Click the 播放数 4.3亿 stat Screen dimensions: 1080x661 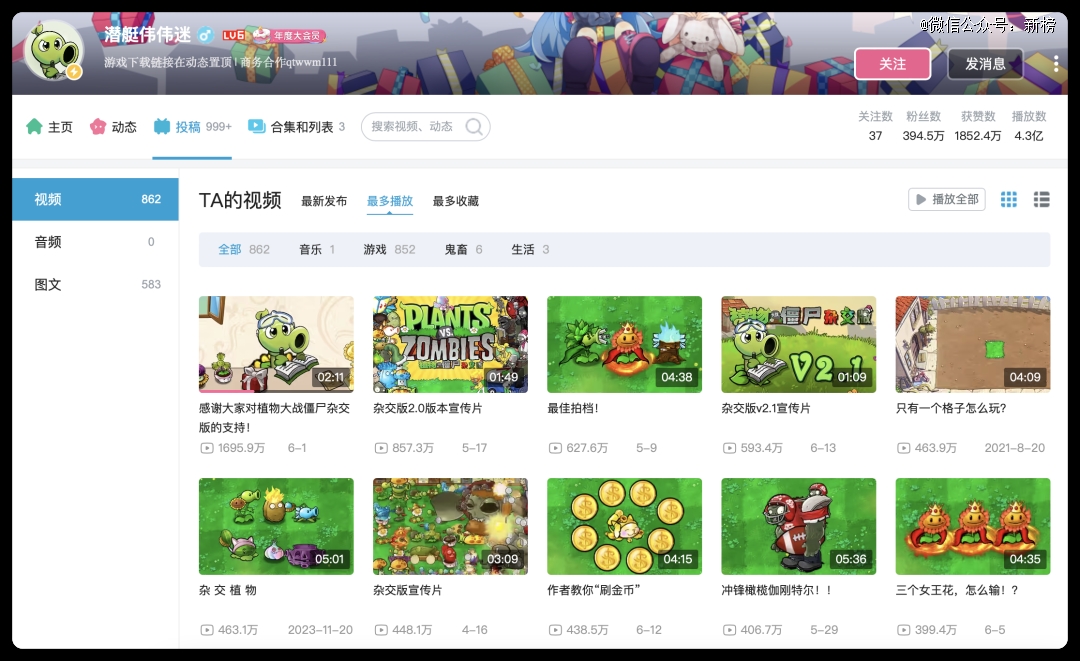pyautogui.click(x=1028, y=126)
